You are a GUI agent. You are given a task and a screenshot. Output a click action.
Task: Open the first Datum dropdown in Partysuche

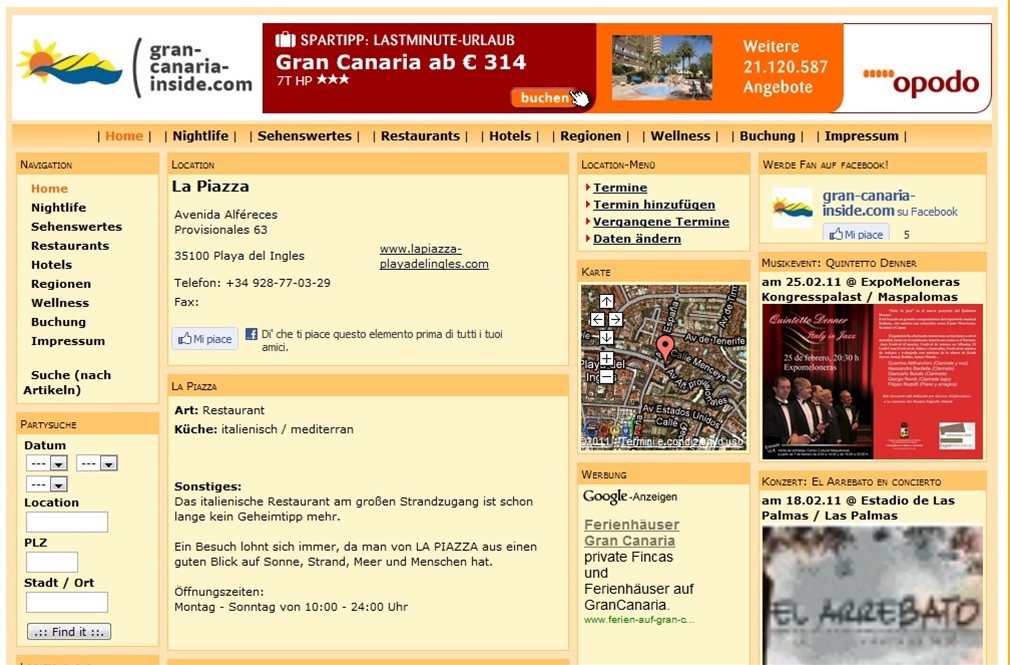coord(46,463)
